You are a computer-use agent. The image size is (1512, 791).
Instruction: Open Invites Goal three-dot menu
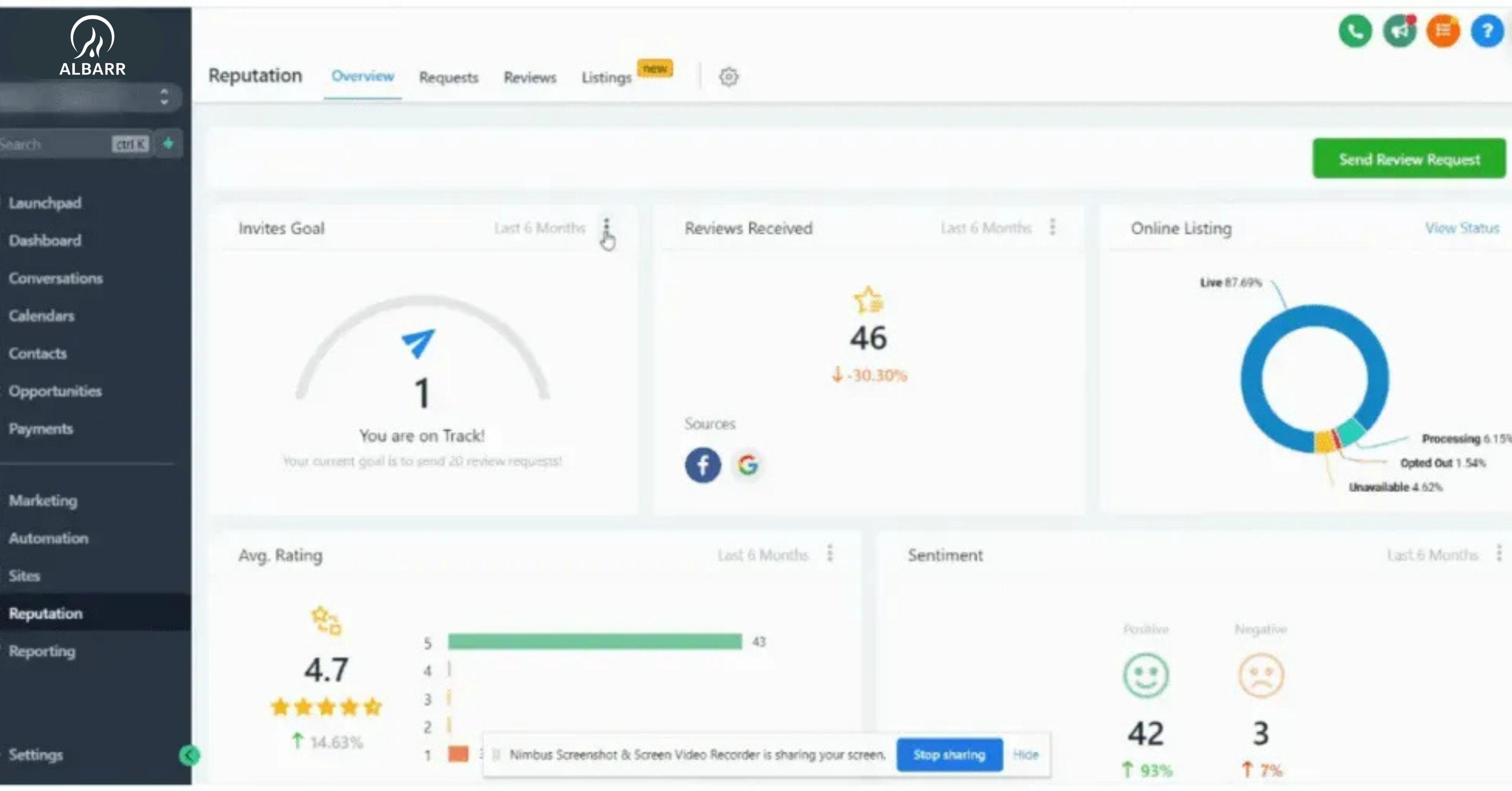pos(607,227)
